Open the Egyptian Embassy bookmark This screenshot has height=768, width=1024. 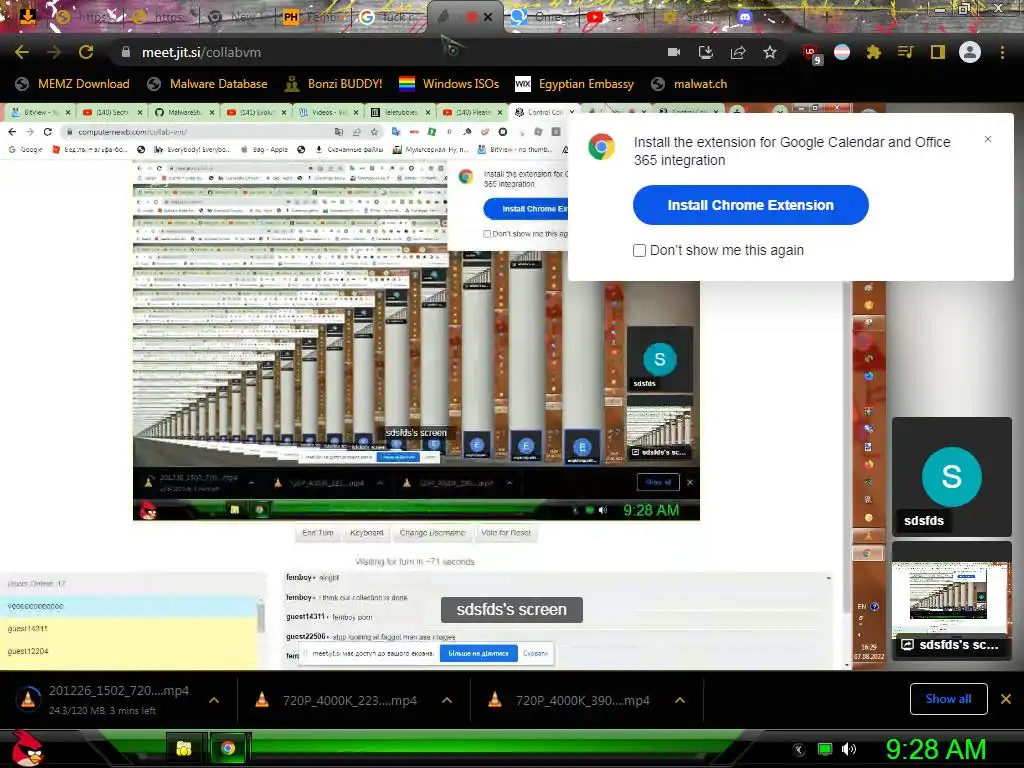click(x=575, y=84)
